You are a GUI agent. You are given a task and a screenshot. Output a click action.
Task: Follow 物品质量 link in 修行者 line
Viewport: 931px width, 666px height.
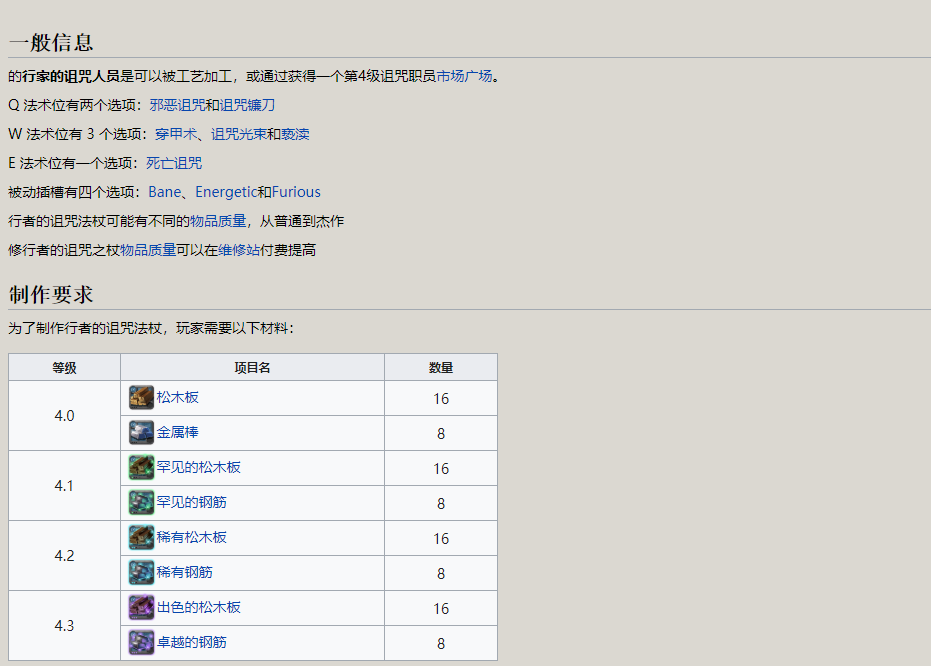(x=148, y=250)
